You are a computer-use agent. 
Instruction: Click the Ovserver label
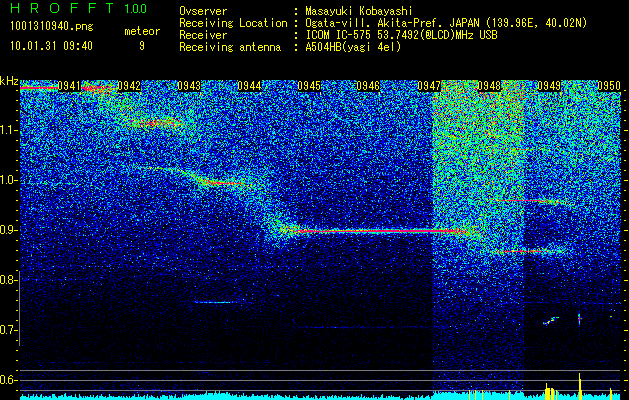coord(203,11)
